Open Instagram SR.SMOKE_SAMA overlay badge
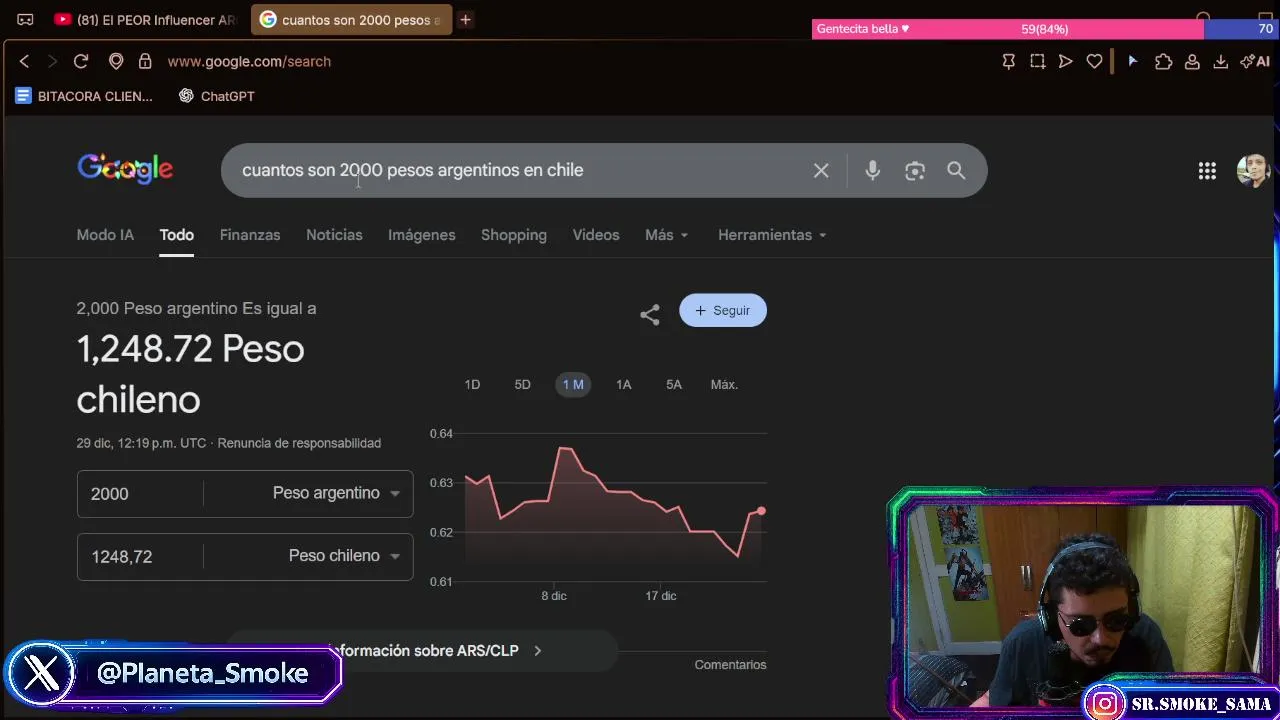Image resolution: width=1280 pixels, height=720 pixels. 1182,704
